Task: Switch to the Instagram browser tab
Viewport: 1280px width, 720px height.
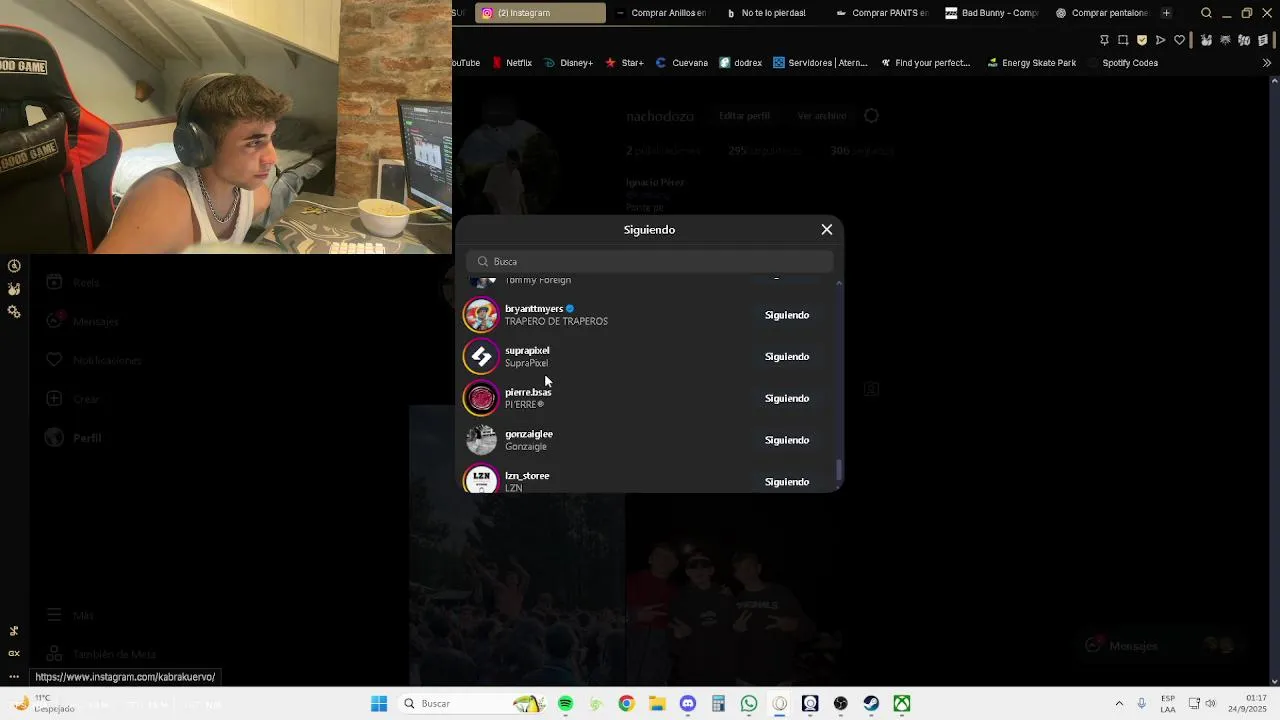Action: 540,13
